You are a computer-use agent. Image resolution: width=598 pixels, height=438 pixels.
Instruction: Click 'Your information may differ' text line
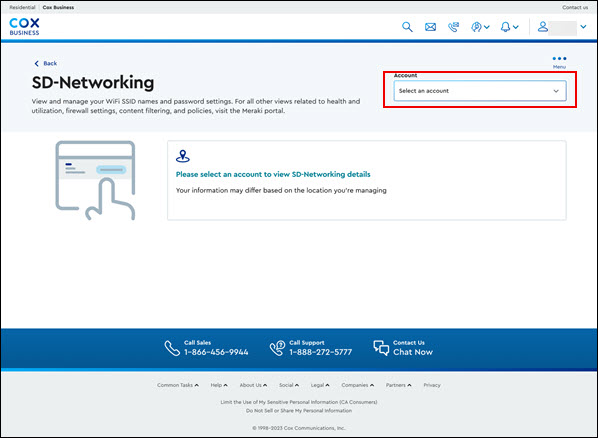point(281,190)
